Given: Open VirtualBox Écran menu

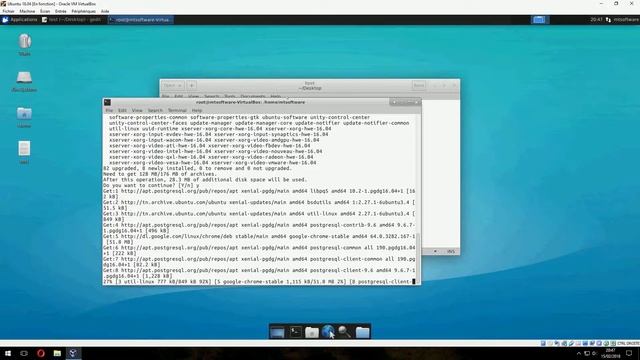Looking at the screenshot, I should 45,11.
